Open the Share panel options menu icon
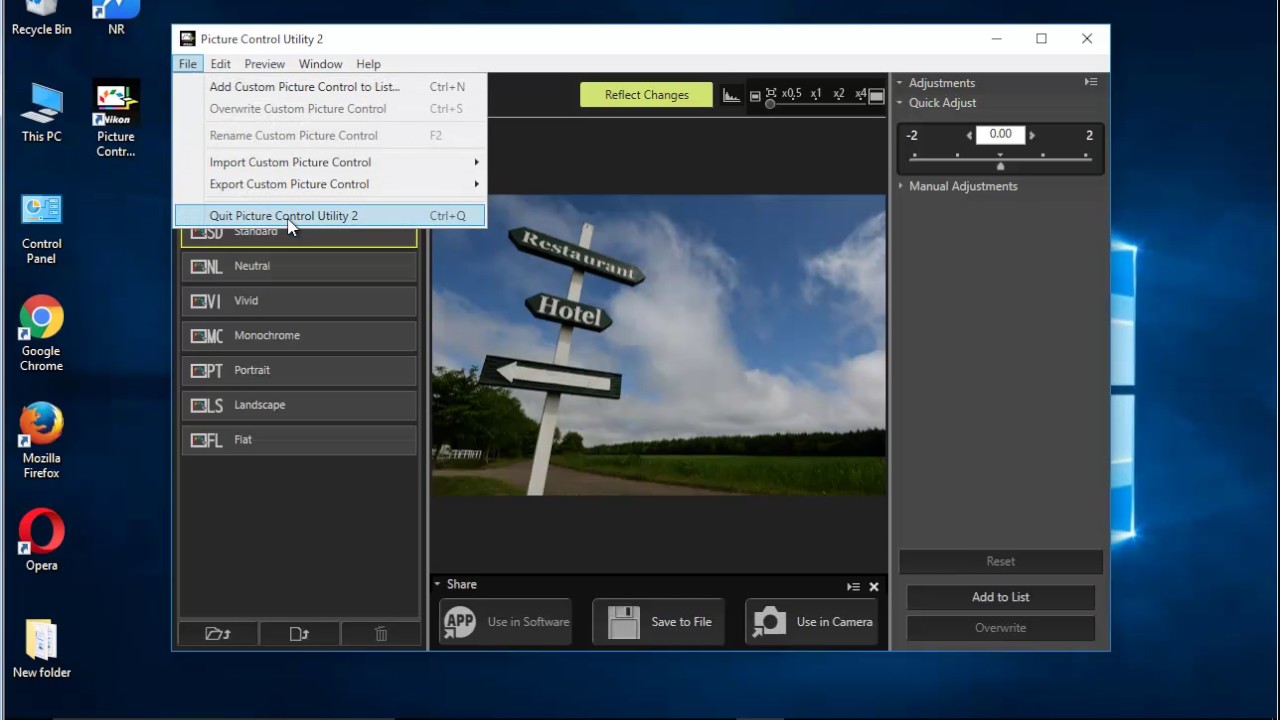 853,587
